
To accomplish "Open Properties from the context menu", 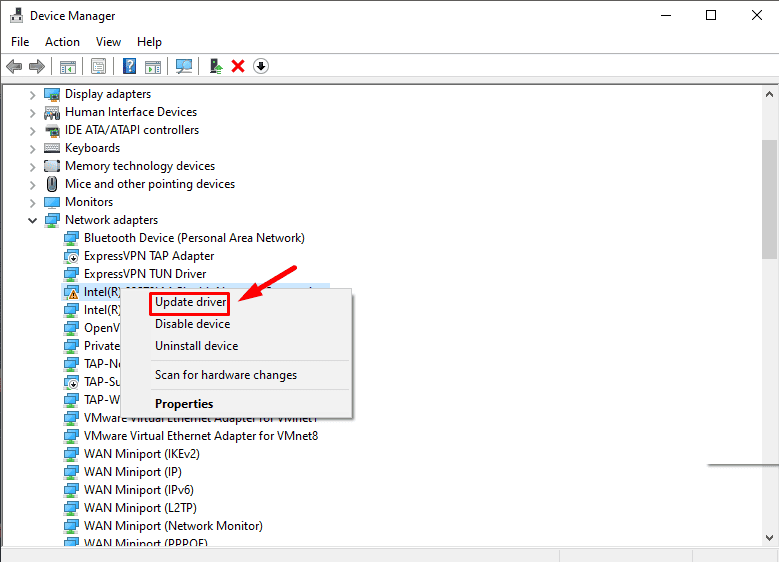I will [236, 403].
